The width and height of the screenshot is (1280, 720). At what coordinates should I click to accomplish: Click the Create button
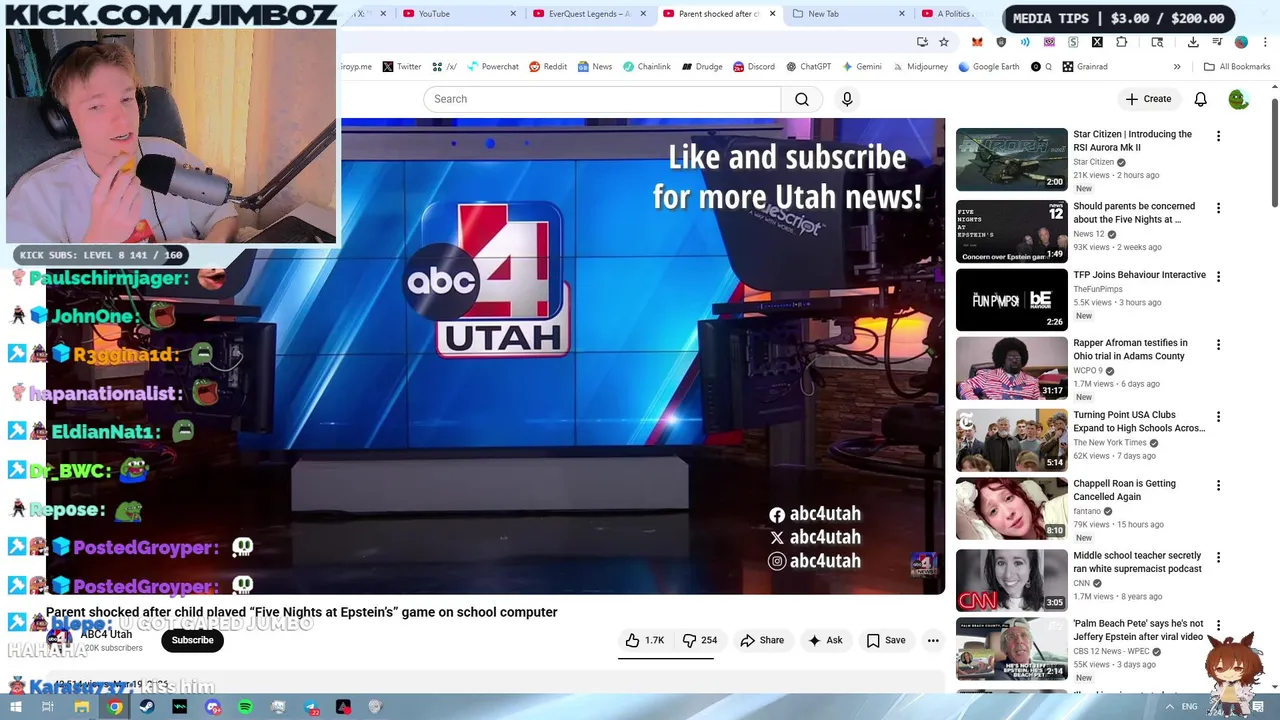click(1147, 99)
